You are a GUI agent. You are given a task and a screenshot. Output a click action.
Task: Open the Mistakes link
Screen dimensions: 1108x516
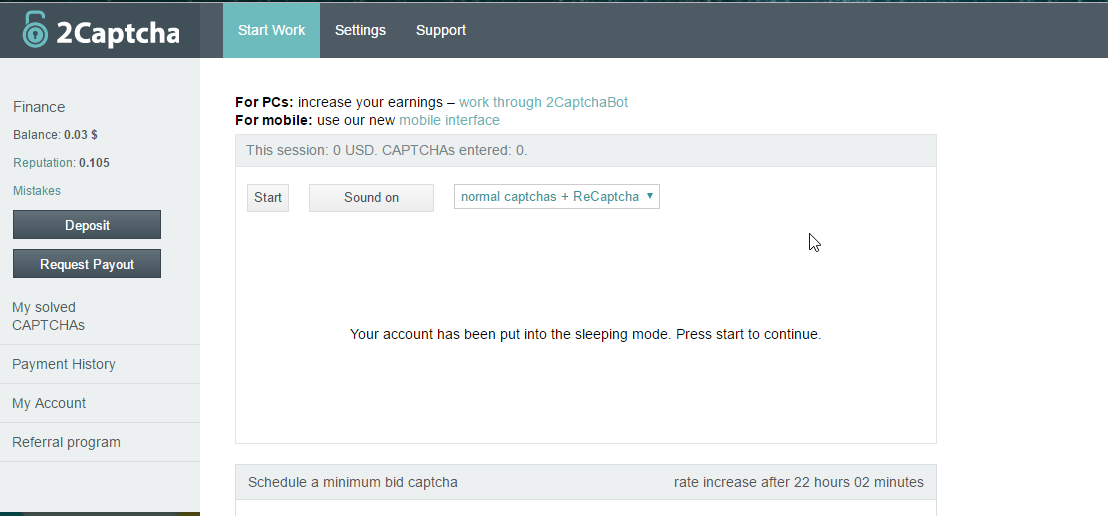point(37,191)
